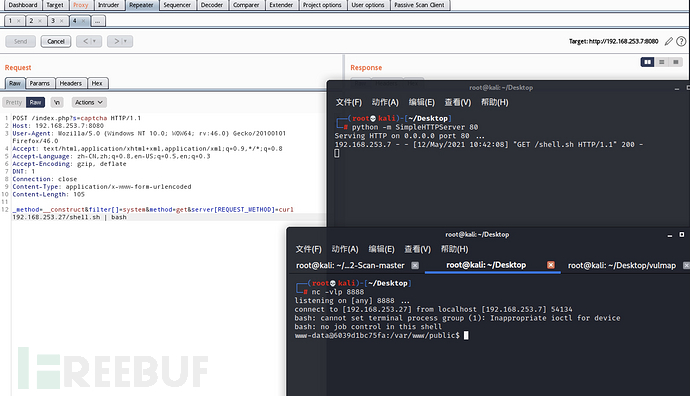Viewport: 690px width, 396px height.
Task: Open 动作(A) menu in upper terminal
Action: tap(385, 102)
